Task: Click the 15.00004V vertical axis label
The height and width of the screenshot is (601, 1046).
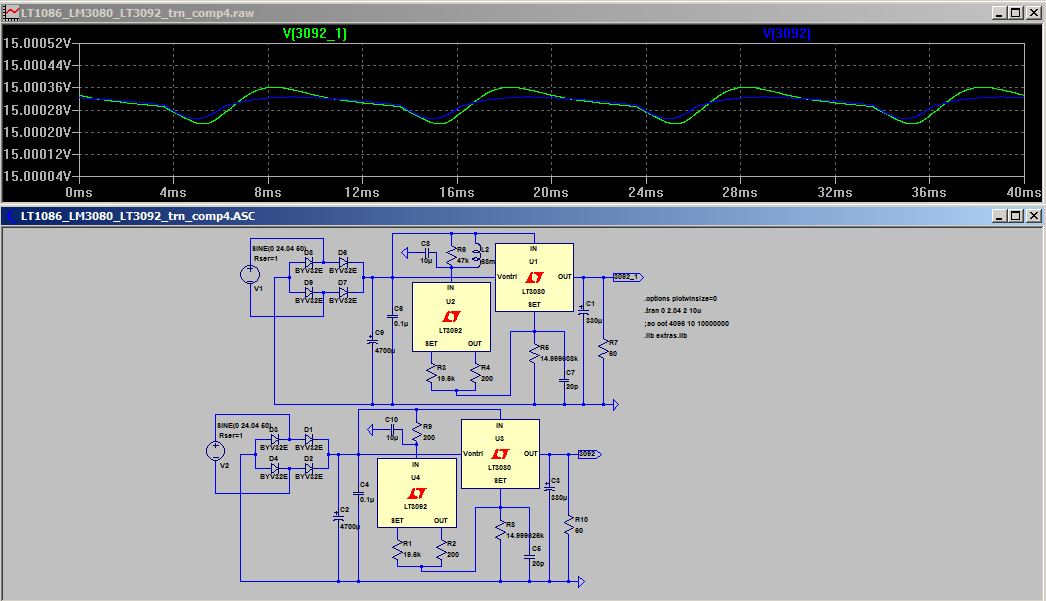Action: click(x=37, y=176)
